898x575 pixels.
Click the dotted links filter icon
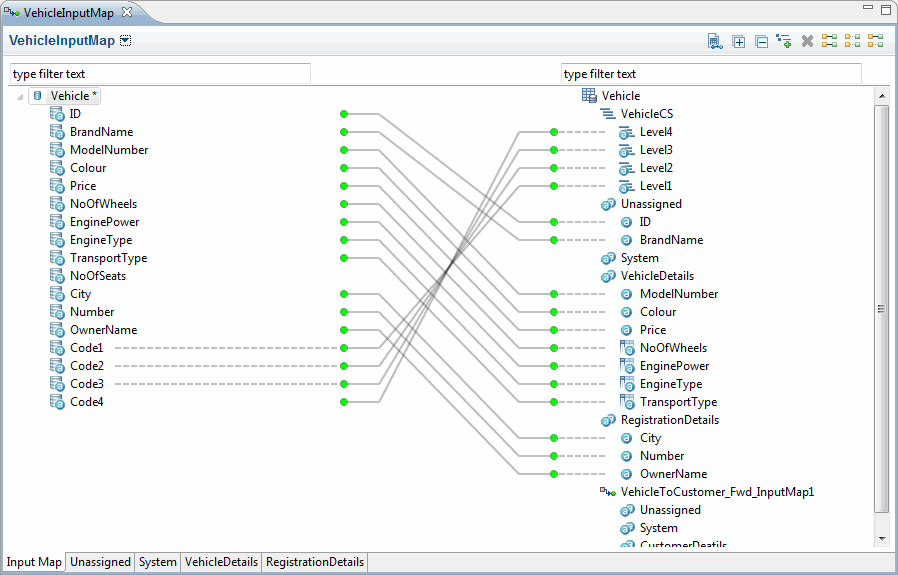(x=852, y=41)
